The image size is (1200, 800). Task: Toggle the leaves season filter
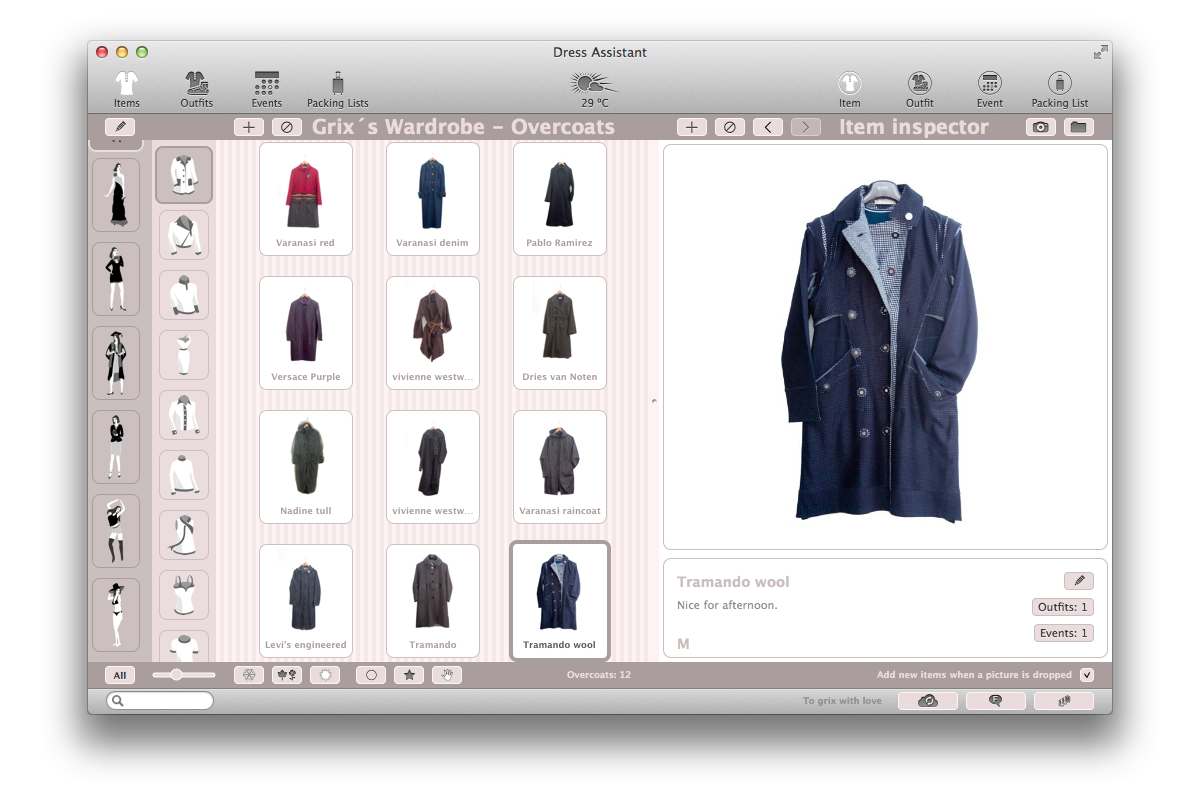[x=287, y=675]
